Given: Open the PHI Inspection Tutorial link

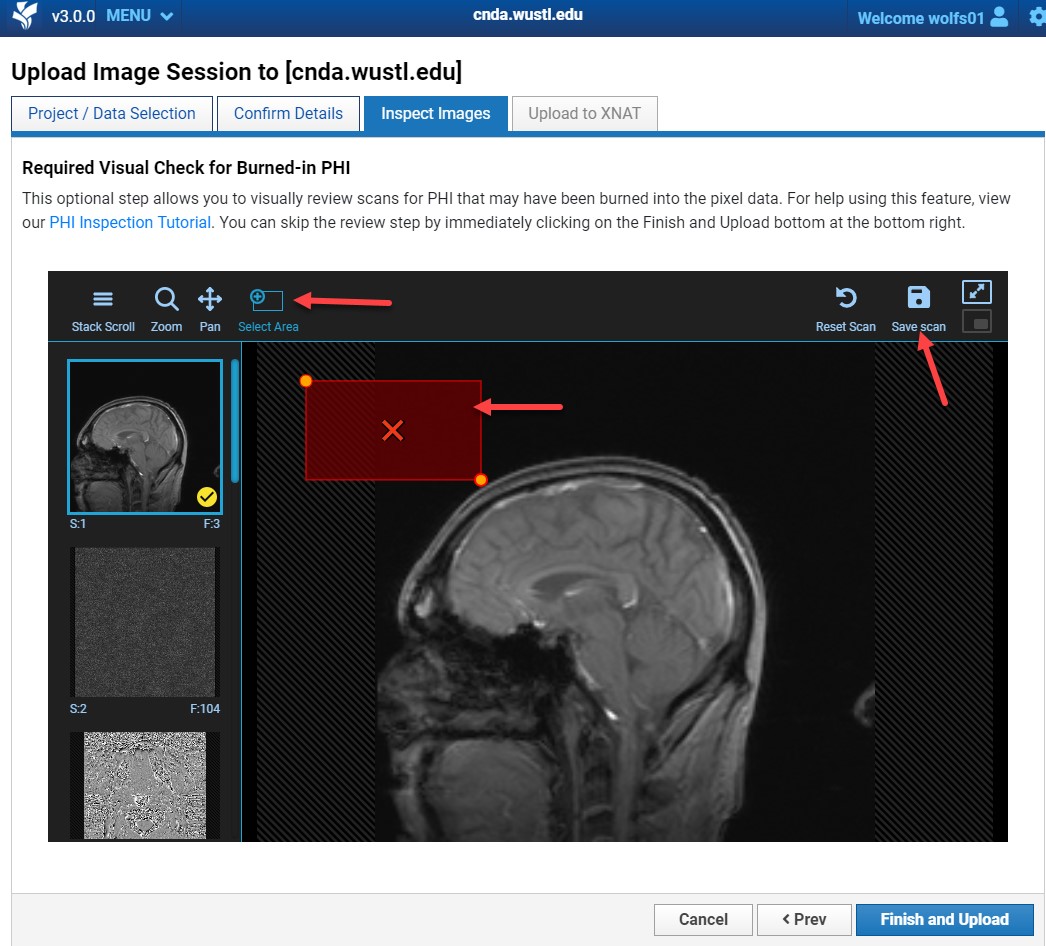Looking at the screenshot, I should [x=130, y=223].
